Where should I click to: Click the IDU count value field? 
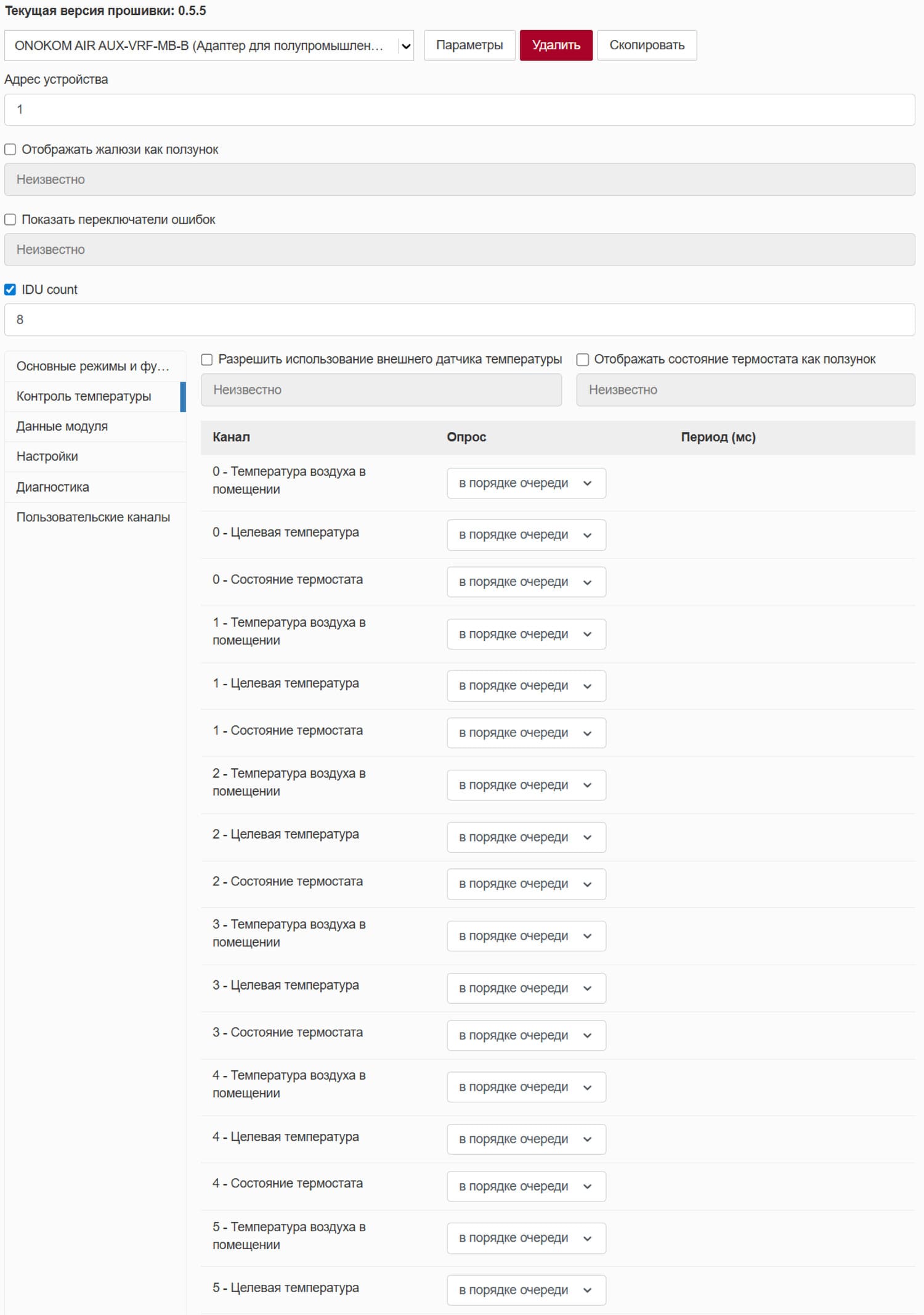(x=459, y=320)
